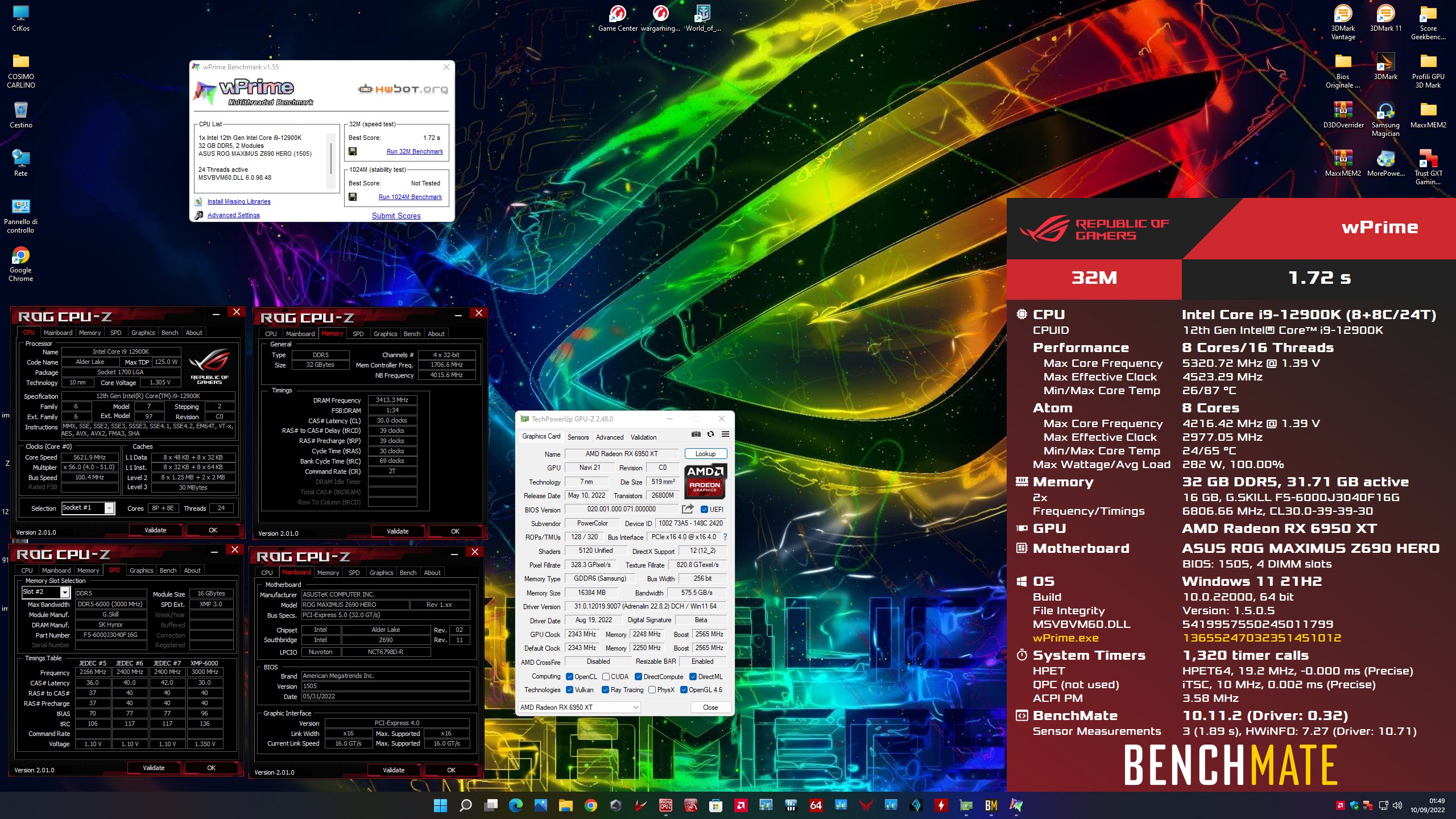Take a GPU-Z screenshot with the camera icon
The height and width of the screenshot is (819, 1456).
[696, 434]
